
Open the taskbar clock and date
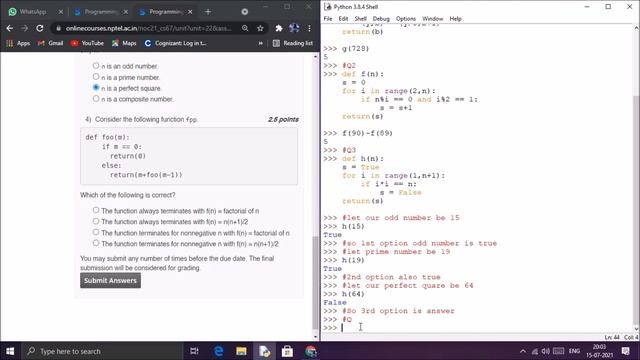600,351
